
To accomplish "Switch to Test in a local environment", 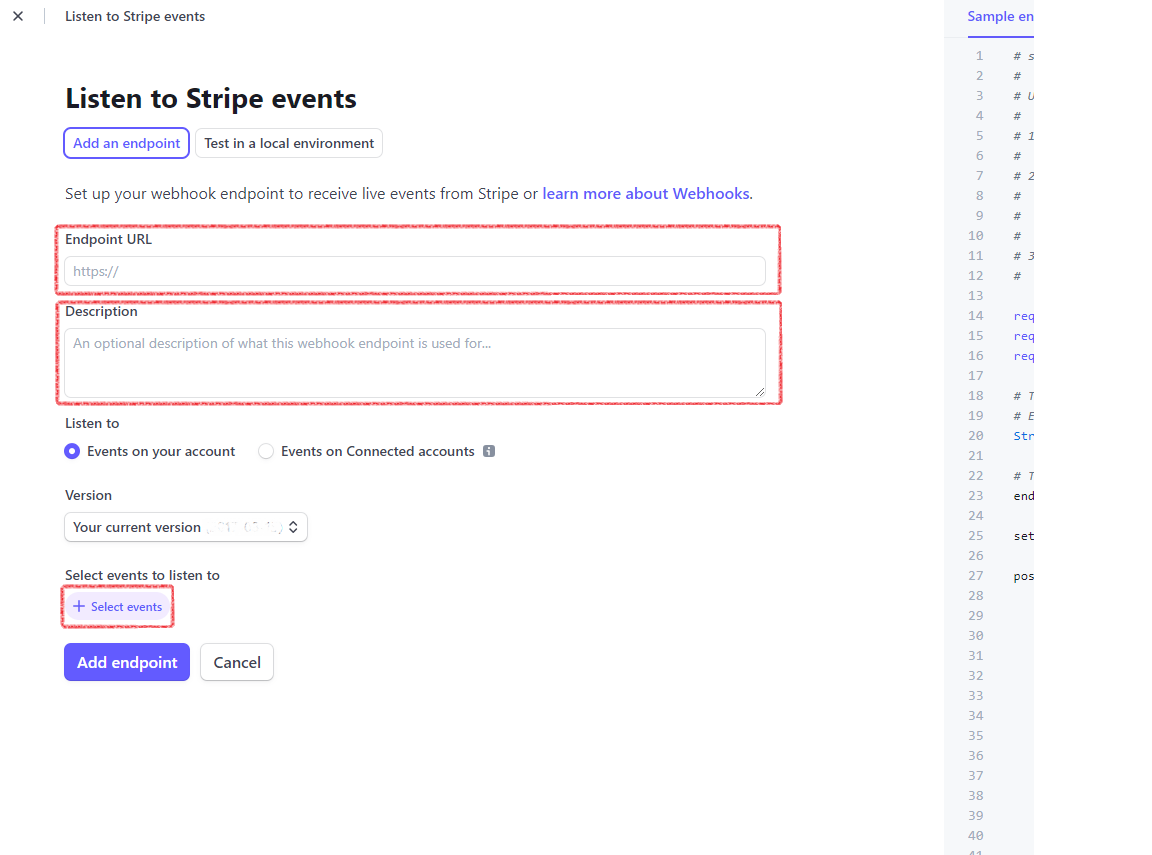I will 289,143.
